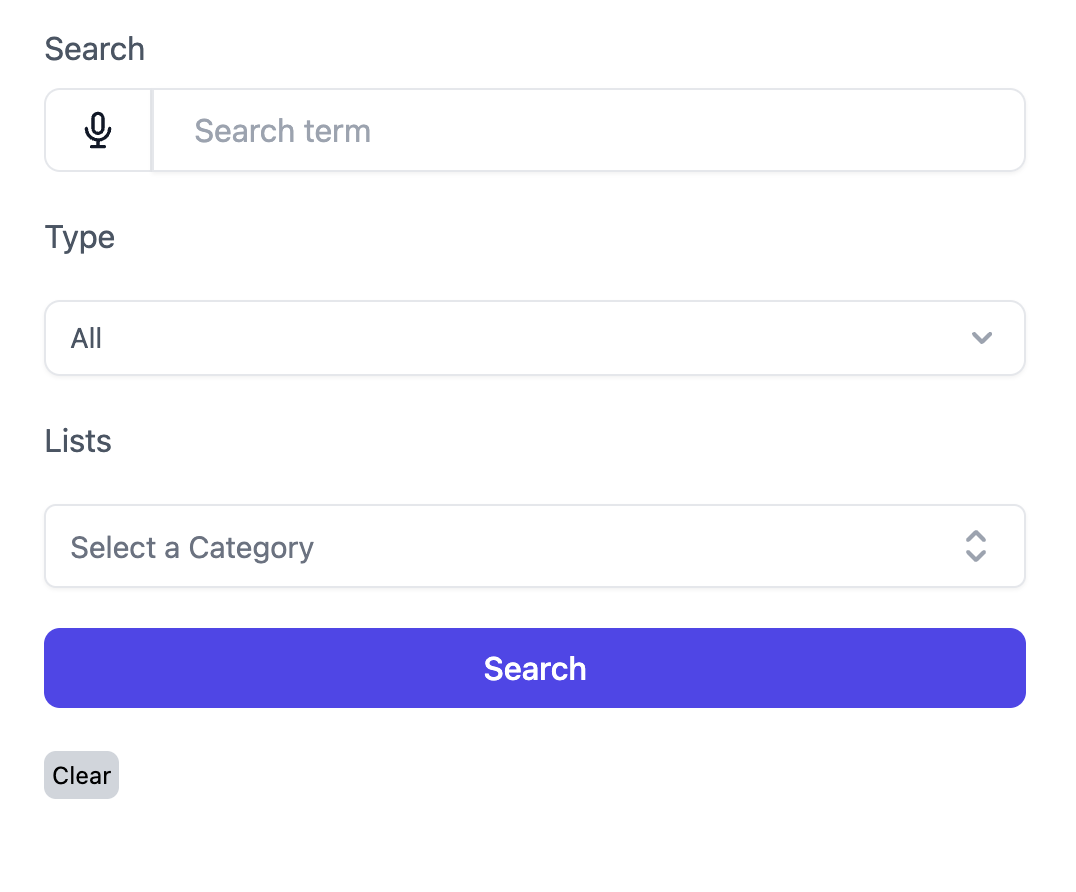The width and height of the screenshot is (1076, 892).
Task: Select the "All" text in Type selector
Action: (x=87, y=339)
